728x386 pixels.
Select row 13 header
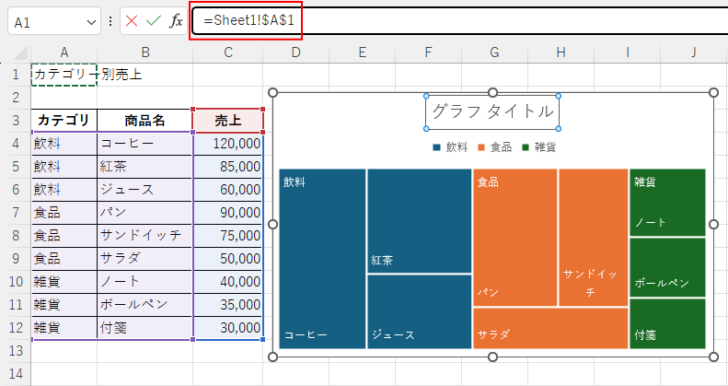[16, 351]
